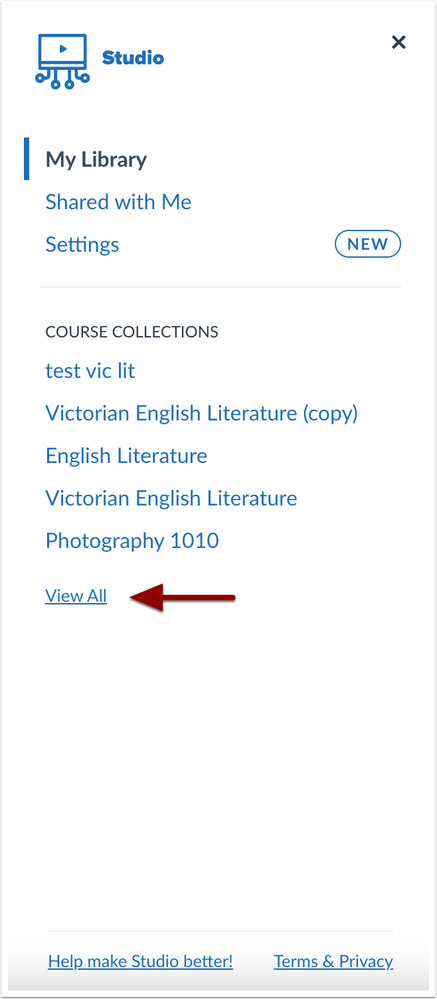Open the test vic lit collection
437x999 pixels.
[x=90, y=371]
